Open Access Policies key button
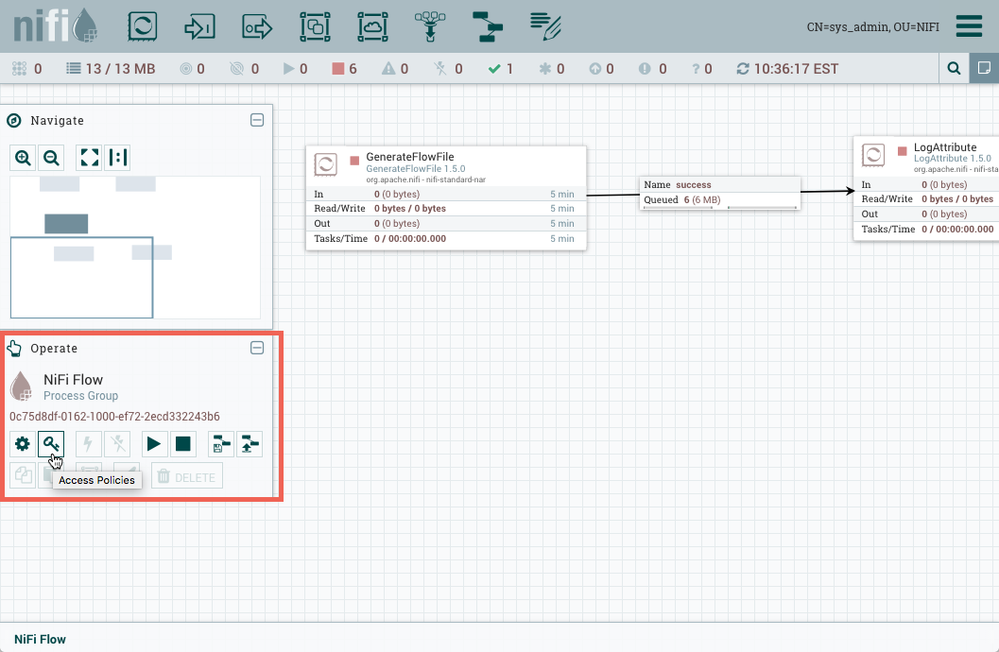999x652 pixels. 51,444
